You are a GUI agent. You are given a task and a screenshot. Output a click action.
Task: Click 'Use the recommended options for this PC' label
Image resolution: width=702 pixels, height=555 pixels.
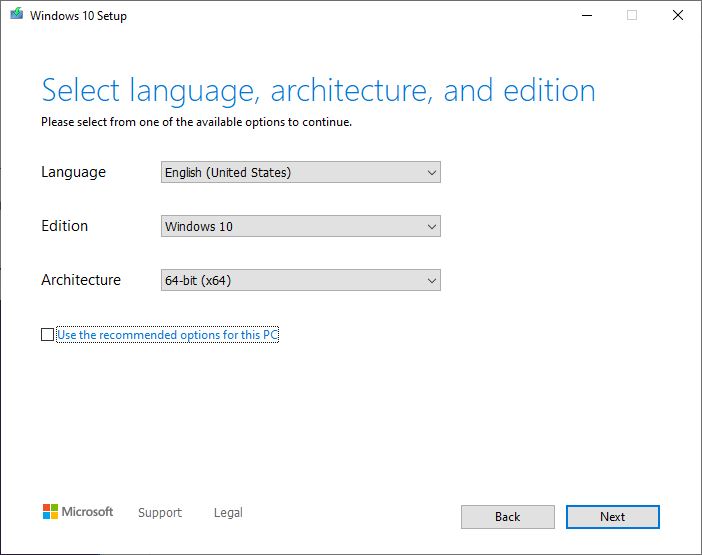click(167, 335)
